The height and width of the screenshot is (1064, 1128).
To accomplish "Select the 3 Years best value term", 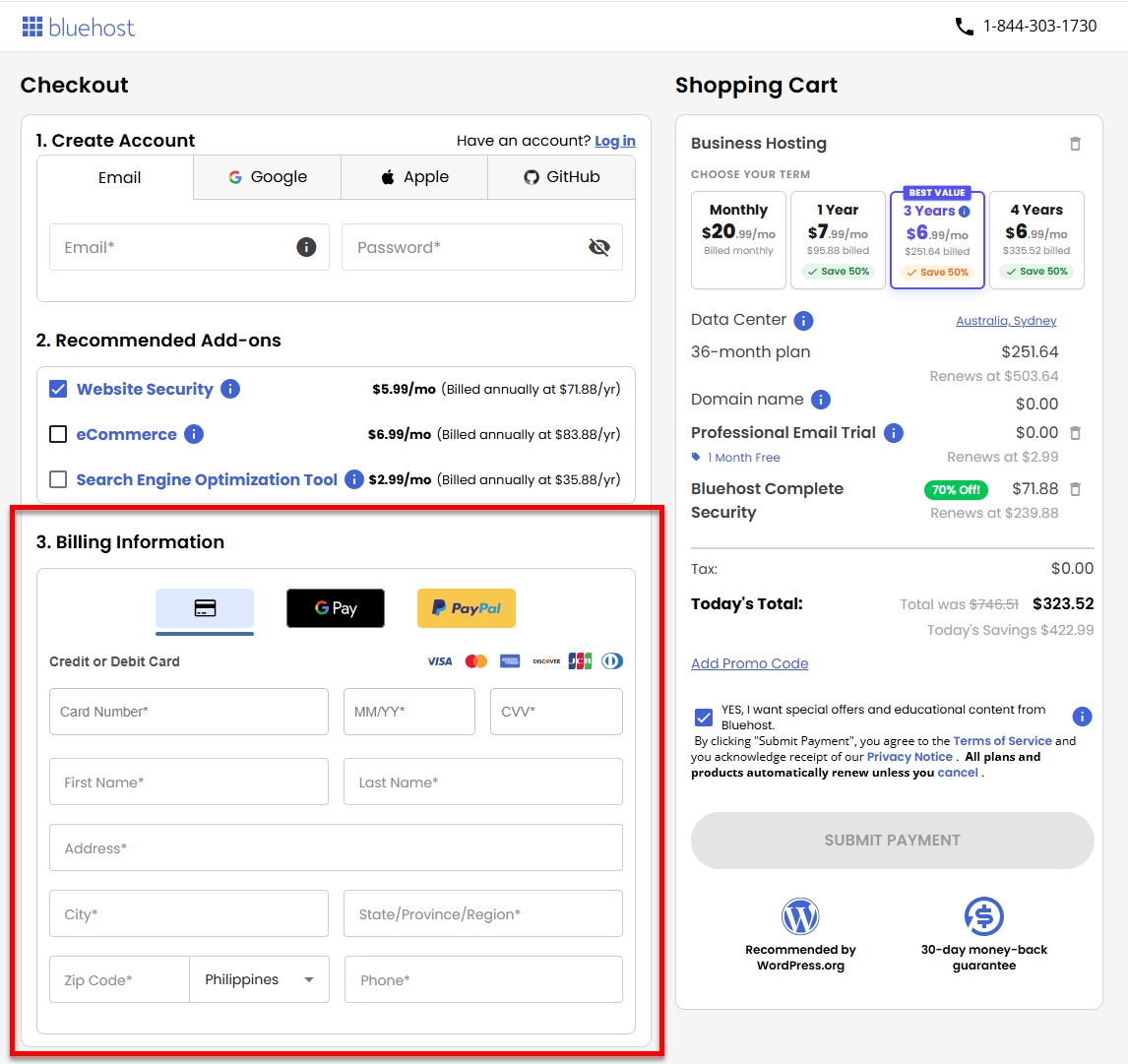I will click(x=937, y=240).
